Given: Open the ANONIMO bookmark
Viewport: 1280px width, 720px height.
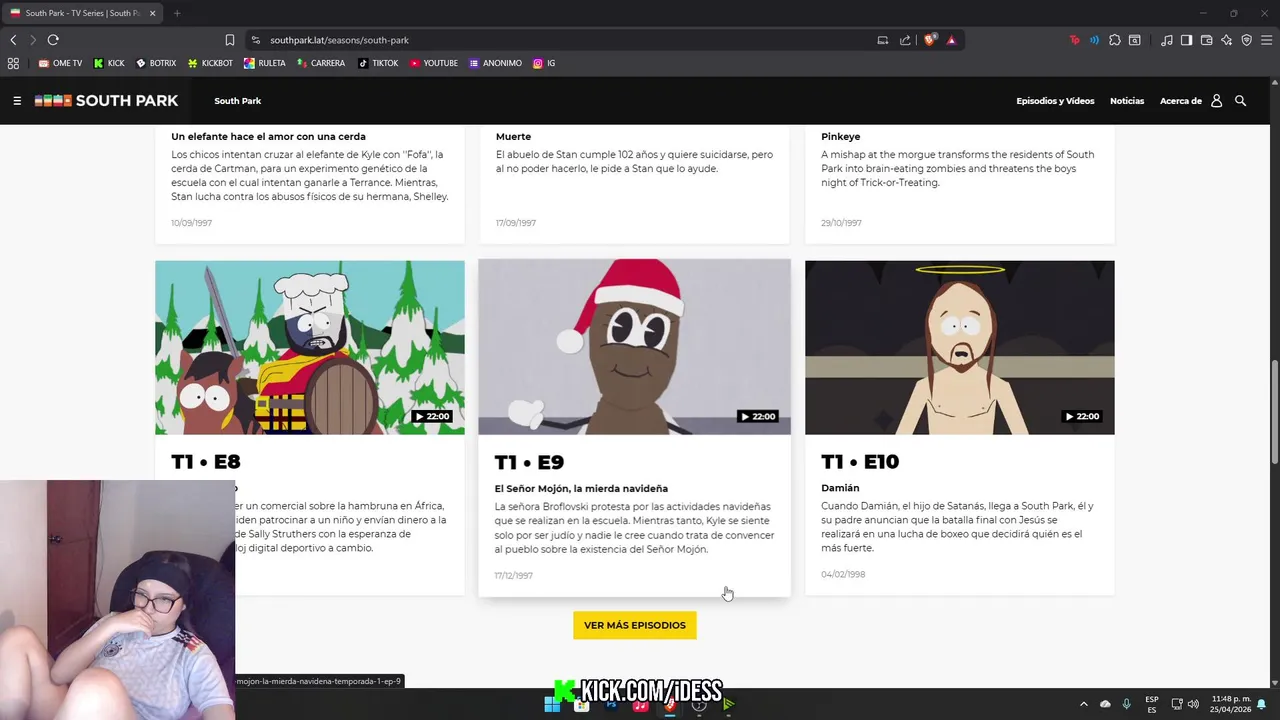Looking at the screenshot, I should click(496, 63).
